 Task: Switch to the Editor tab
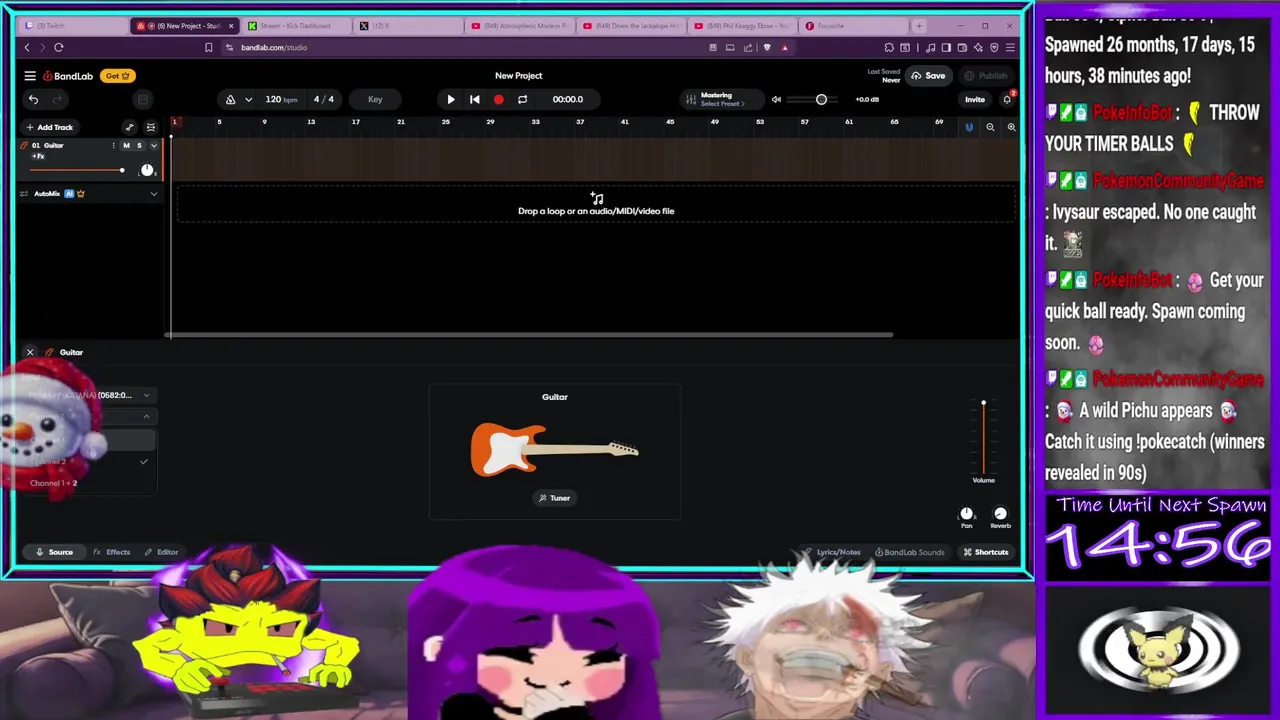[x=161, y=552]
